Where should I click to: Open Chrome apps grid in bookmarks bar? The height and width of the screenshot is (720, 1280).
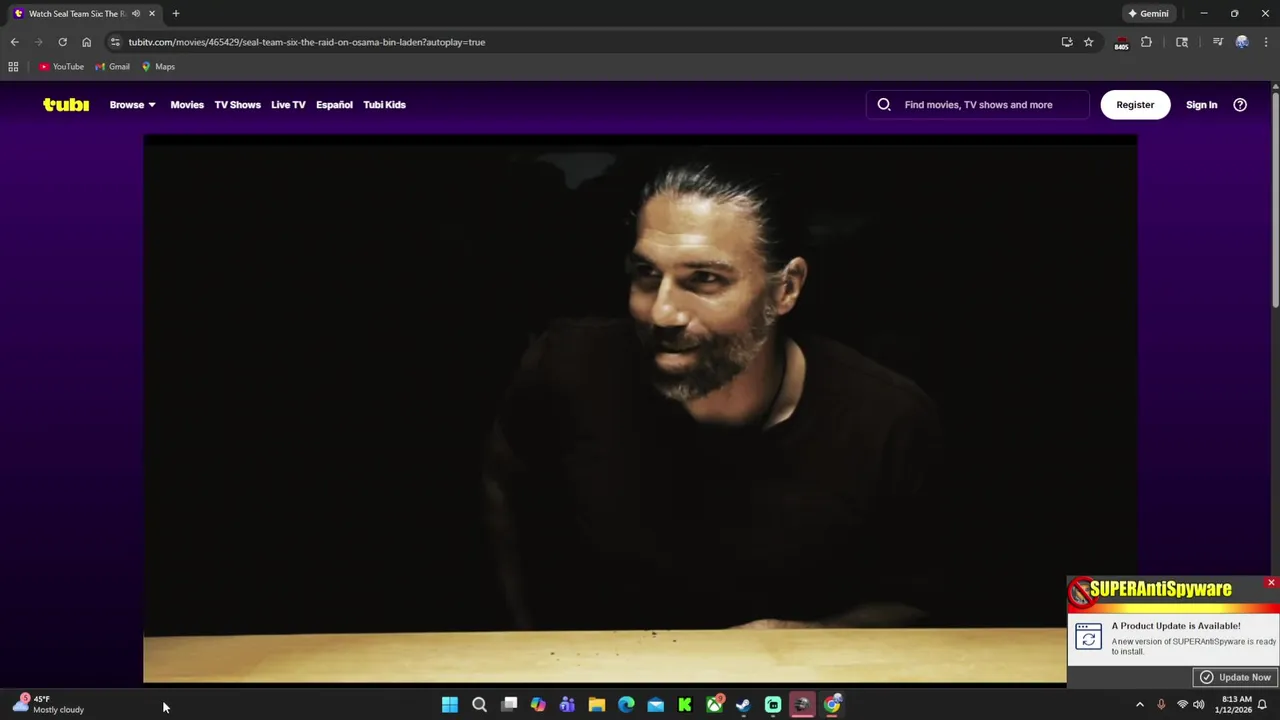point(13,67)
